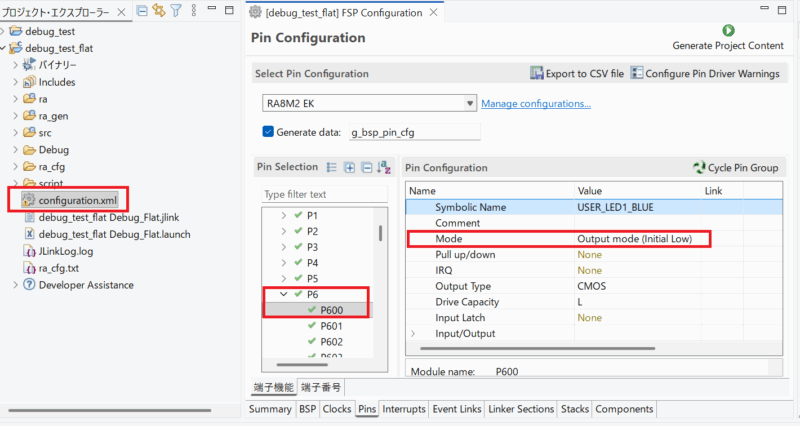Switch to the Clocks tab
This screenshot has width=800, height=426.
(337, 409)
